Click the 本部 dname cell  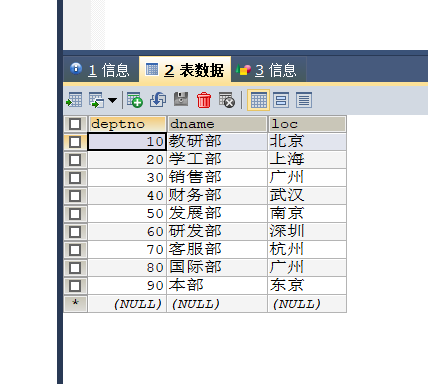[x=217, y=286]
